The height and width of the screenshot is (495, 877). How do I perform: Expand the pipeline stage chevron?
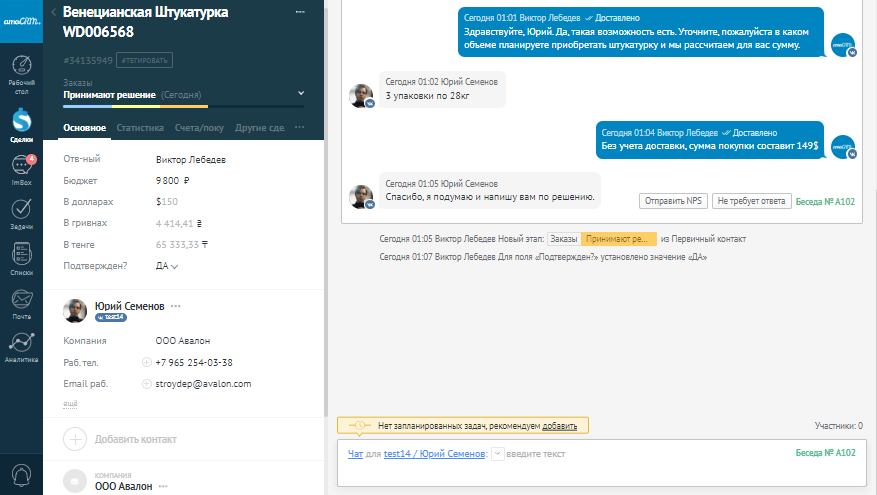coord(301,94)
